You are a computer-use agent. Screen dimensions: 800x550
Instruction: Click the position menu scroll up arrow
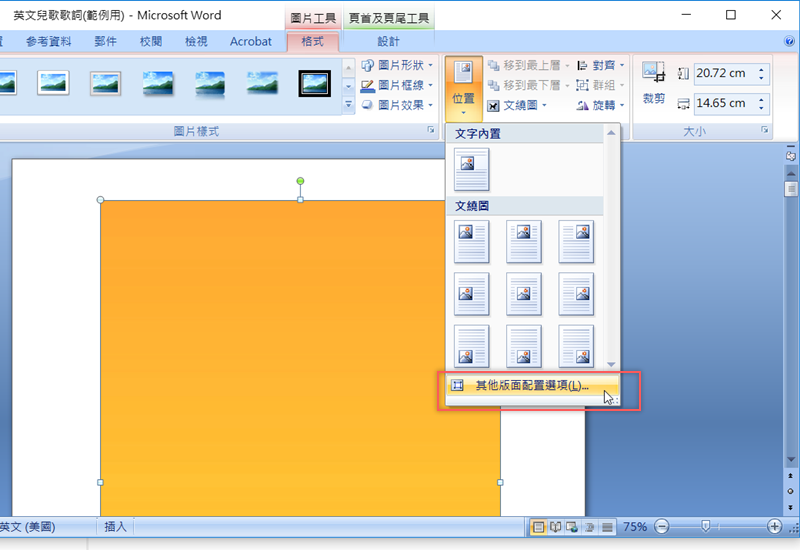[611, 133]
